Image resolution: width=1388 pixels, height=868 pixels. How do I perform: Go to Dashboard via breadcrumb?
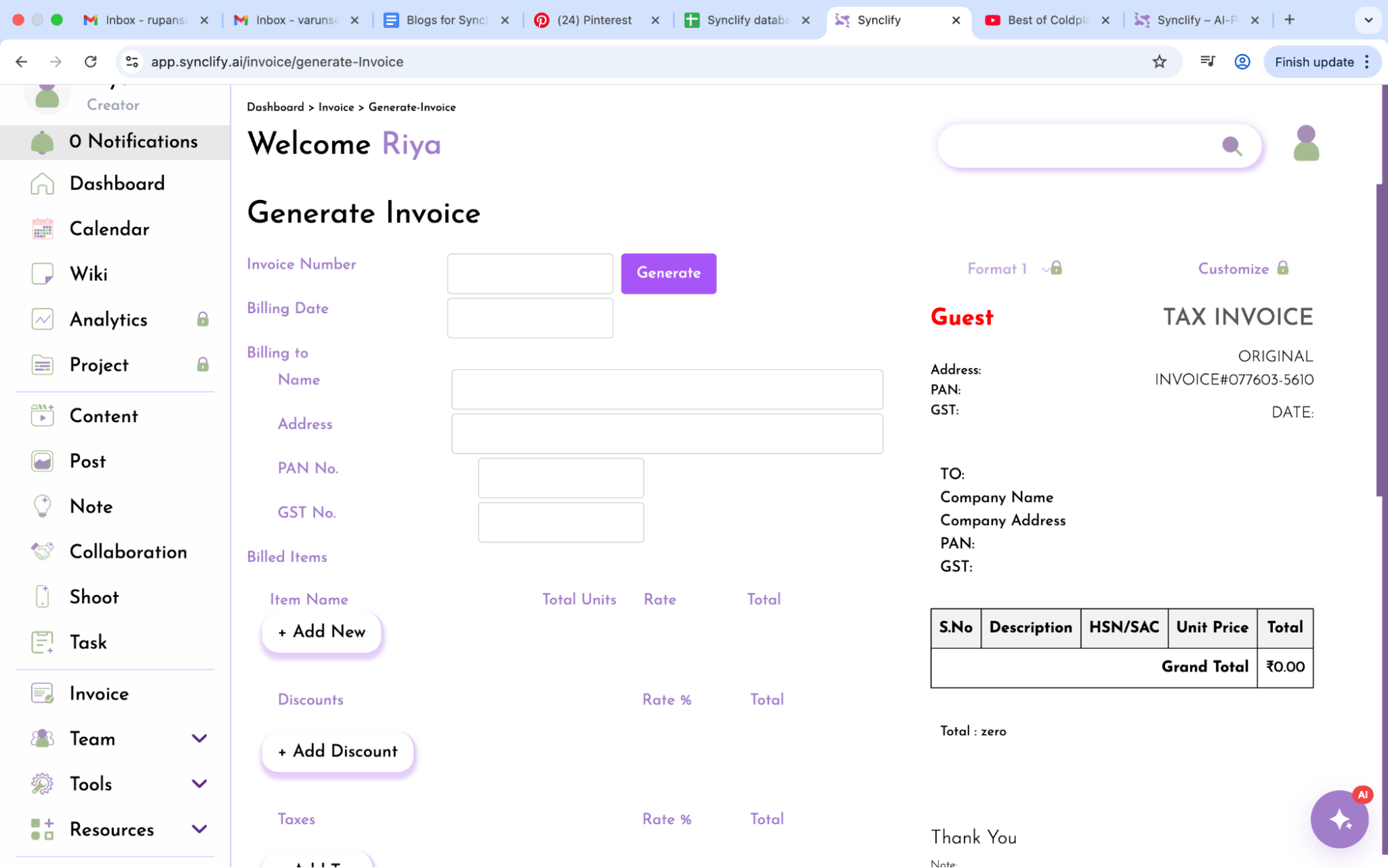tap(275, 107)
